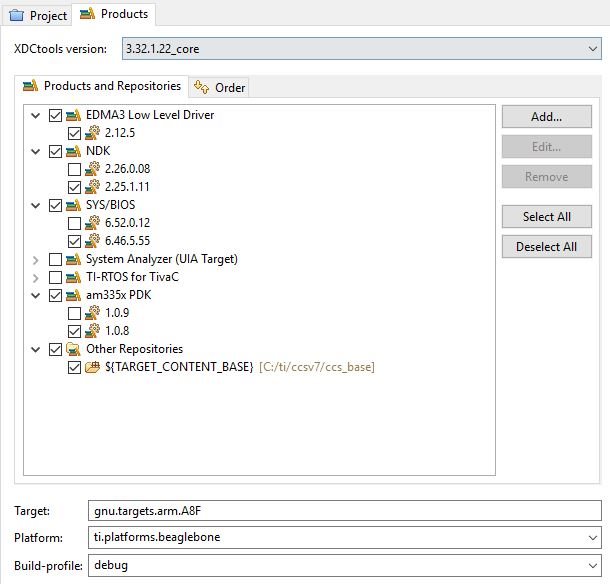The image size is (610, 584).
Task: Click the gear icon beside version 2.12.5
Action: tap(92, 133)
